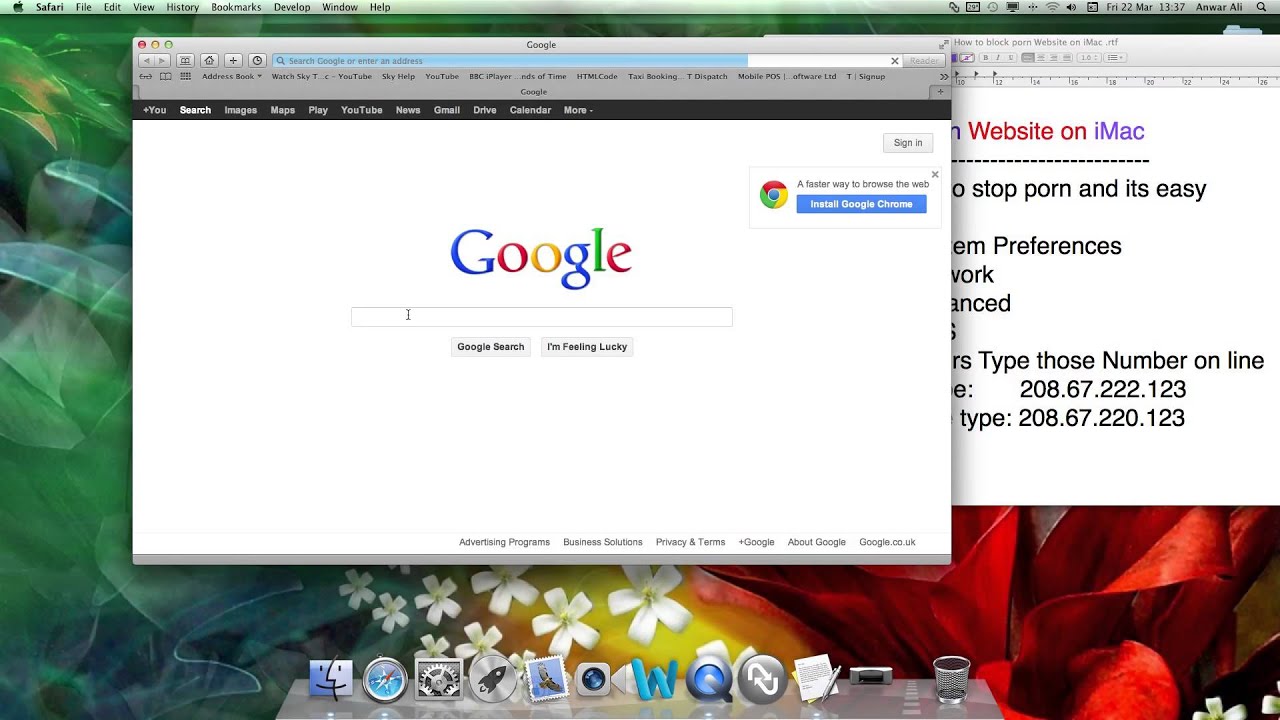Click the plus add-bookmark toolbar button

233,61
